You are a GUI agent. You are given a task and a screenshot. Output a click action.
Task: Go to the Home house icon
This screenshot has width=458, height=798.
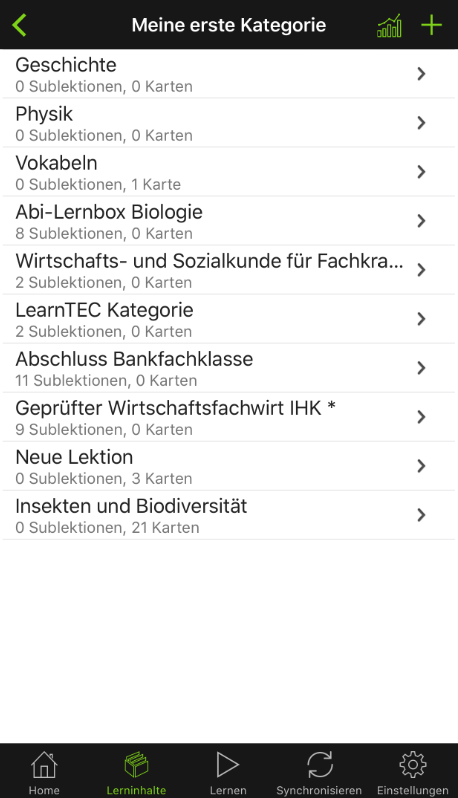pos(44,764)
